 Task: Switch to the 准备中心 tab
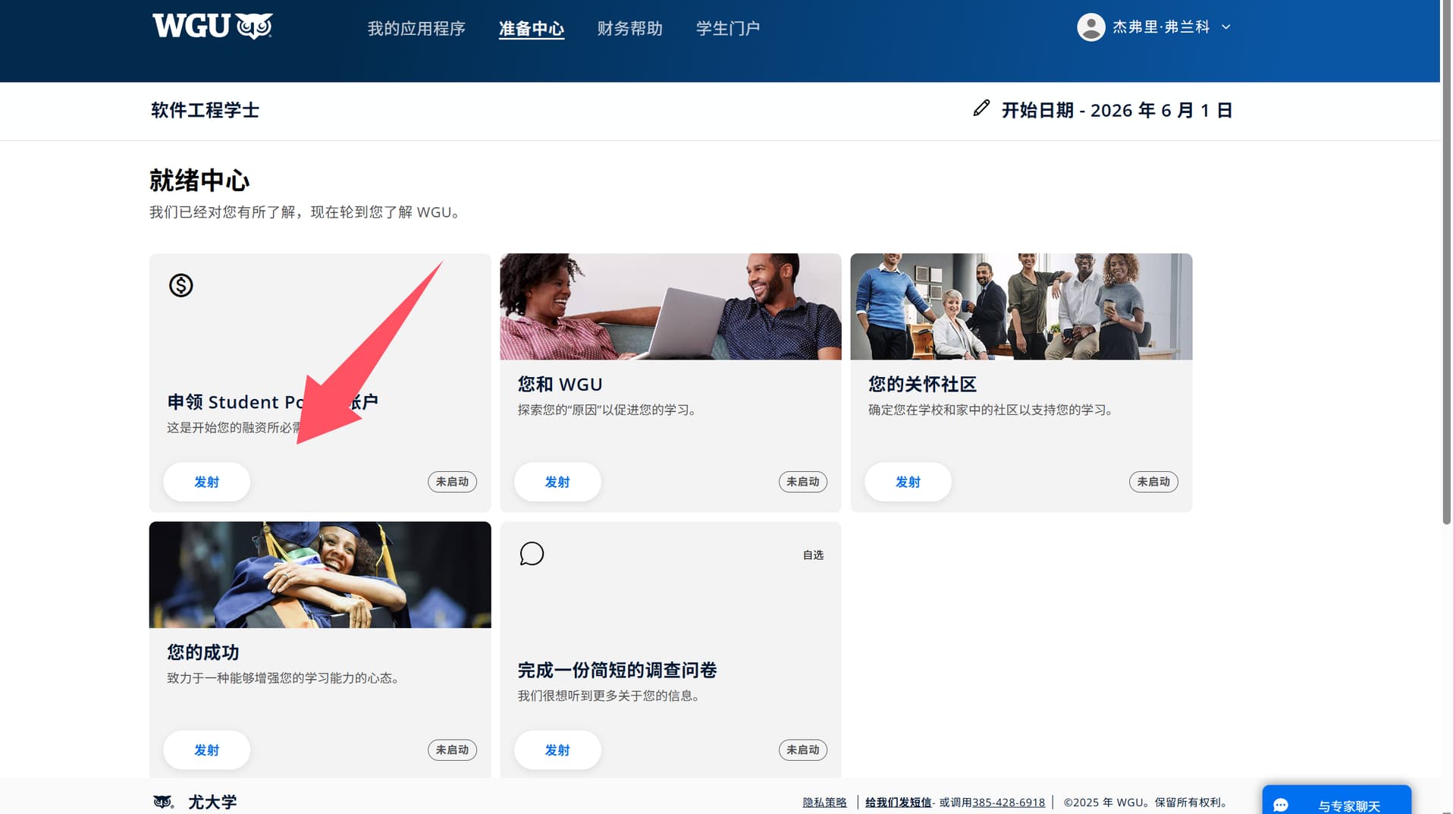[531, 29]
